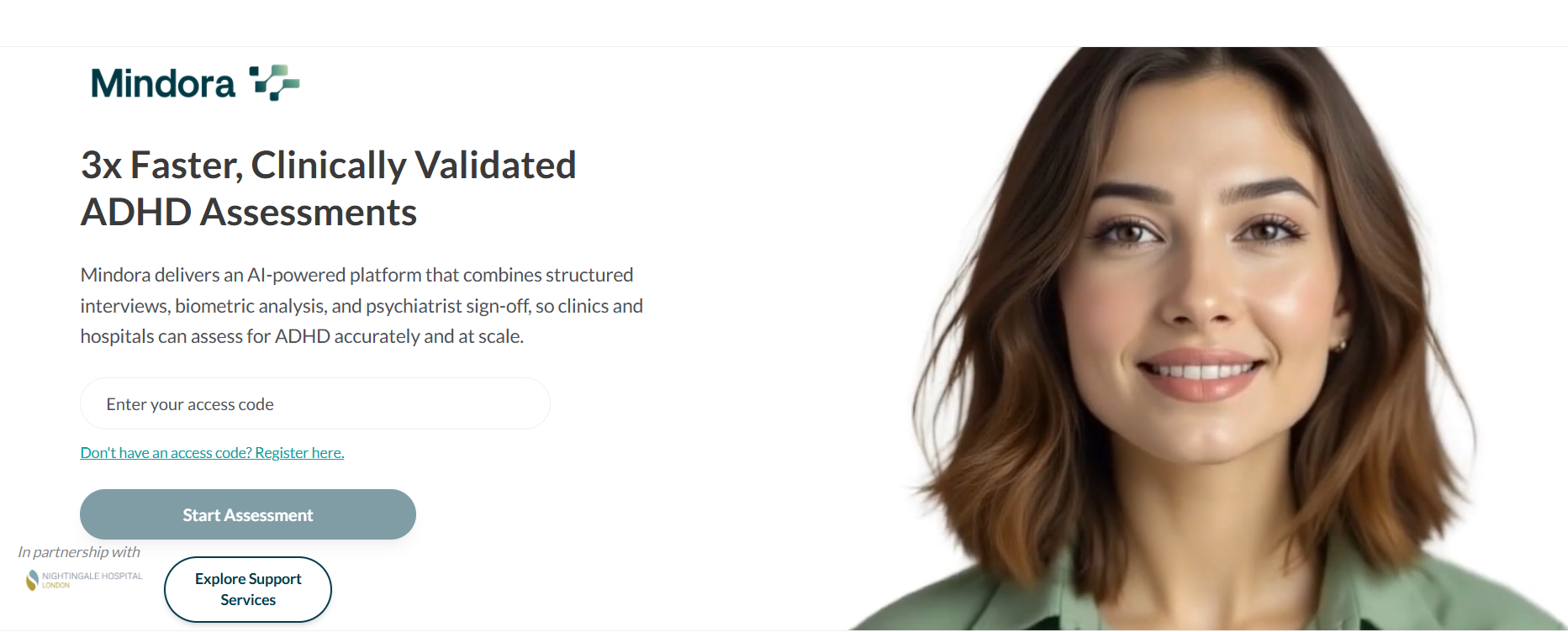
Task: Click the Nightingale Hospital leaf icon
Action: (33, 580)
